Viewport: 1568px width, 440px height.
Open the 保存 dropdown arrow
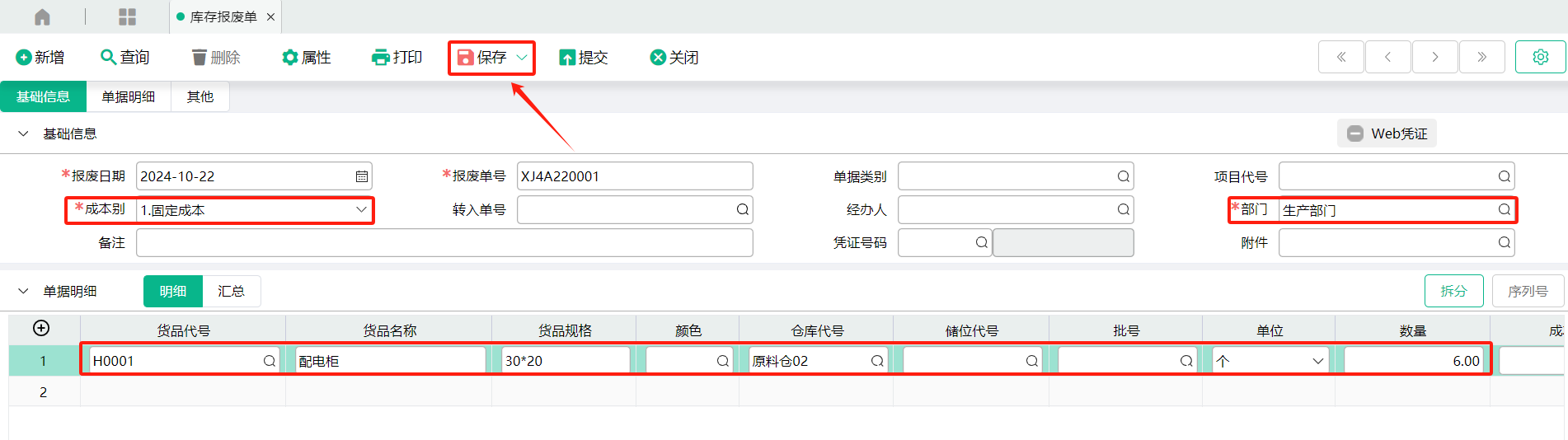(522, 58)
